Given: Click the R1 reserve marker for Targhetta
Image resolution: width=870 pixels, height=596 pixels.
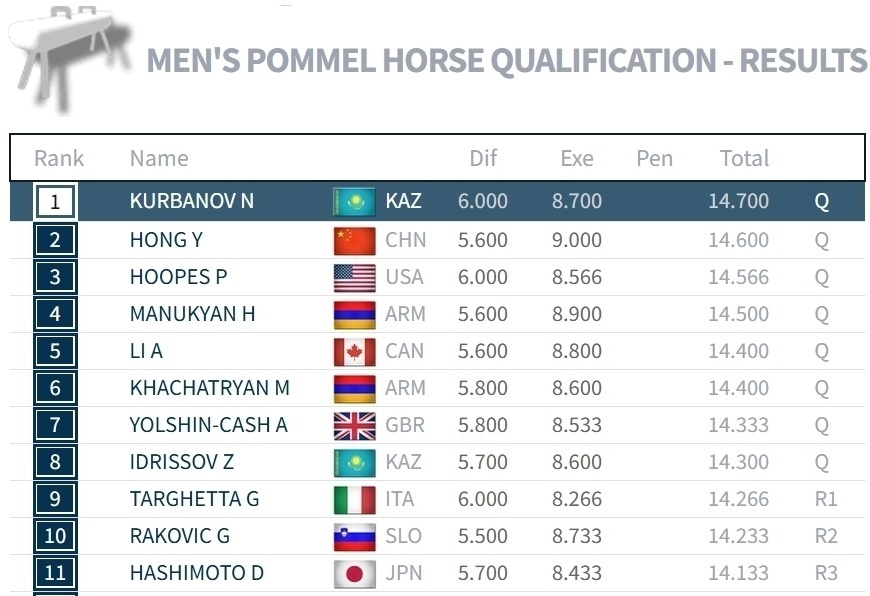Looking at the screenshot, I should [825, 499].
